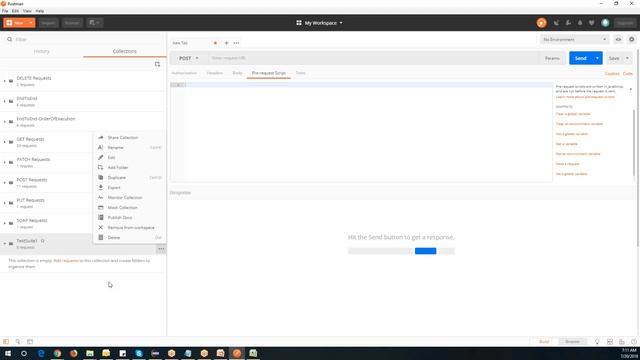Choose Rename from context menu
This screenshot has width=640, height=360.
click(130, 147)
